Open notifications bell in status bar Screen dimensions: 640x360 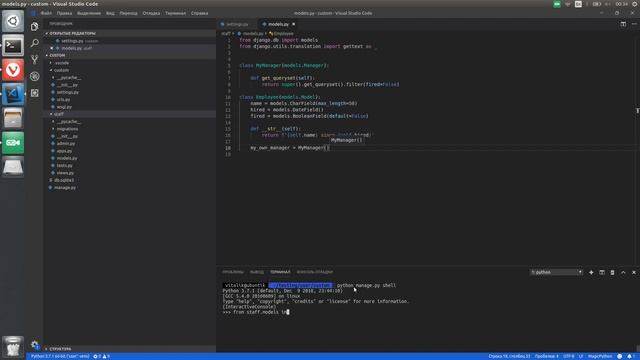click(x=630, y=356)
